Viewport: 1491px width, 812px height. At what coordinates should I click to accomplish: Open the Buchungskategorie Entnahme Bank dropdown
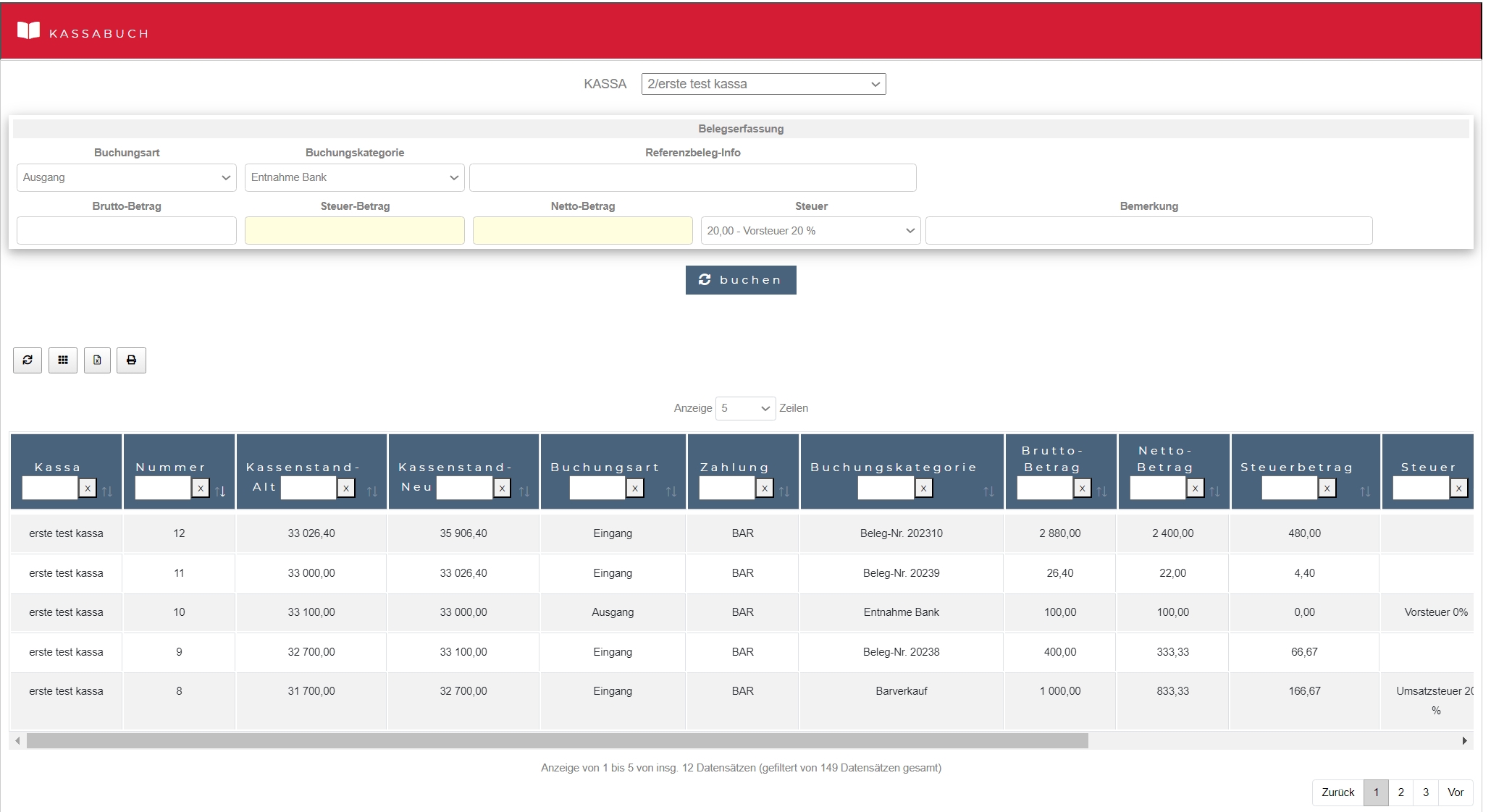pyautogui.click(x=354, y=177)
